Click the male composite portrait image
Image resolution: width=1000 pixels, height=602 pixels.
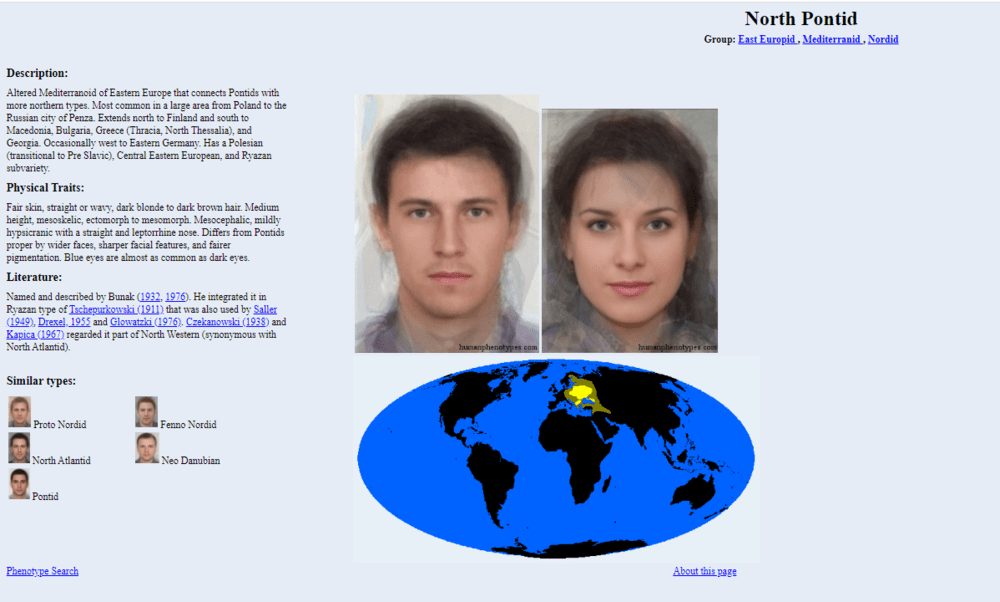coord(447,223)
